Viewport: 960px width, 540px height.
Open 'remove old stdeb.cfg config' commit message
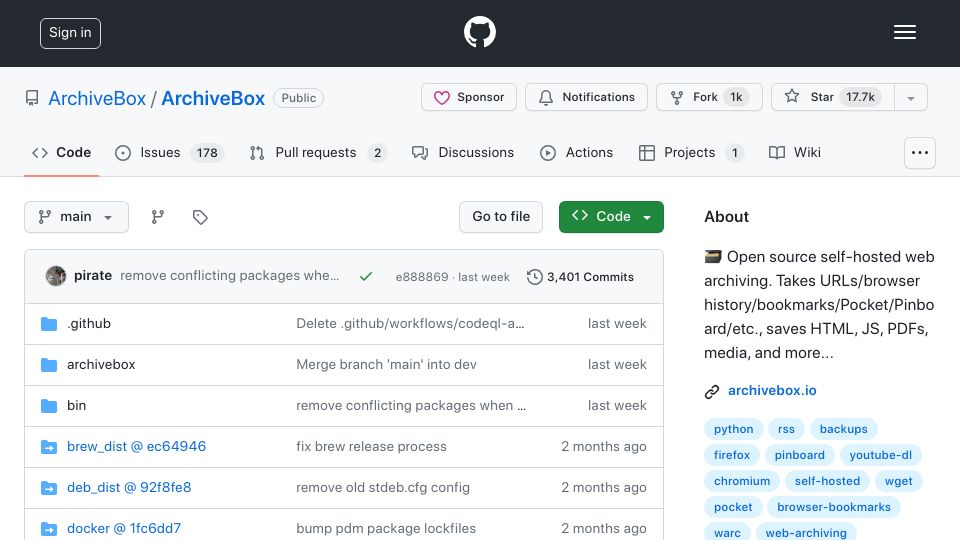click(x=383, y=487)
